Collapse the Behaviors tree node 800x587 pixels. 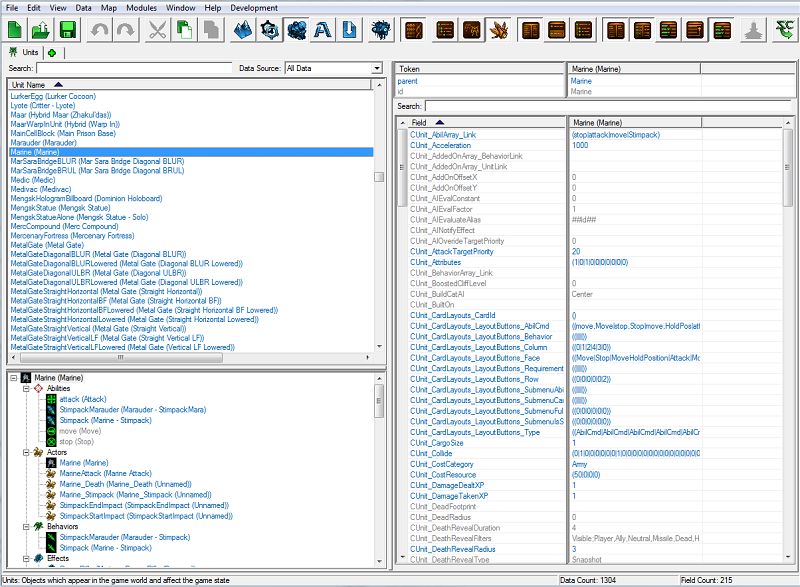click(x=26, y=527)
